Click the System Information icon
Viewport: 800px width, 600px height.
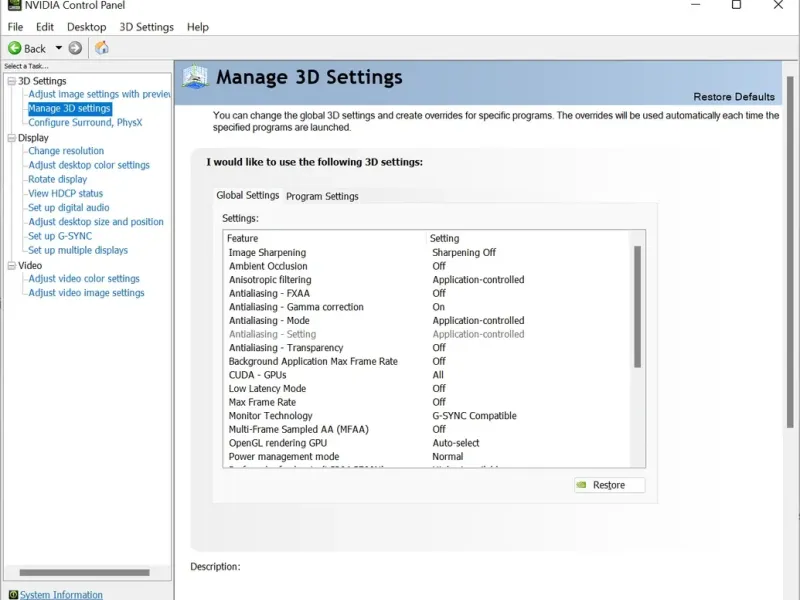13,595
